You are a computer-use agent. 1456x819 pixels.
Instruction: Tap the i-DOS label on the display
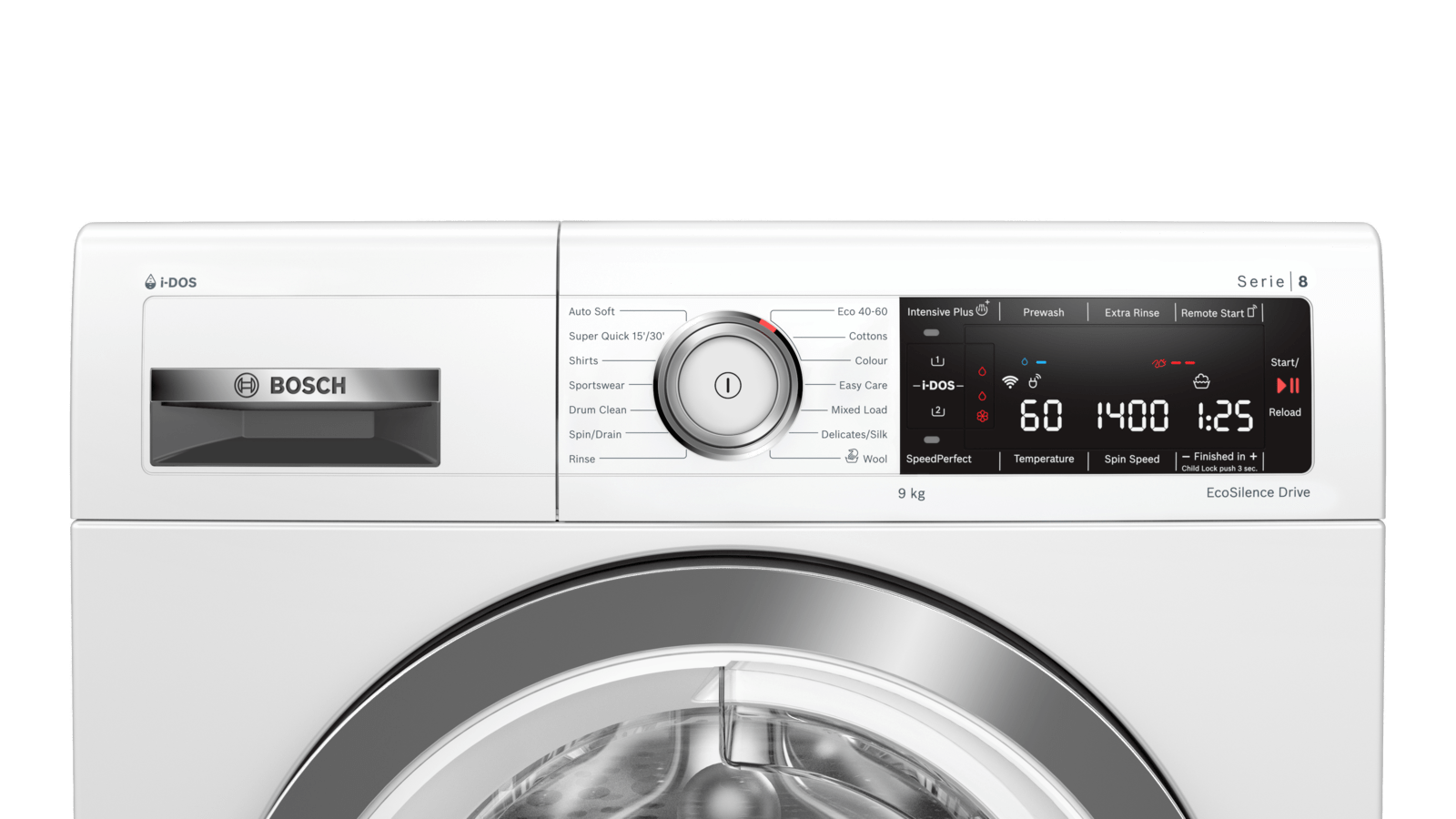click(x=937, y=386)
